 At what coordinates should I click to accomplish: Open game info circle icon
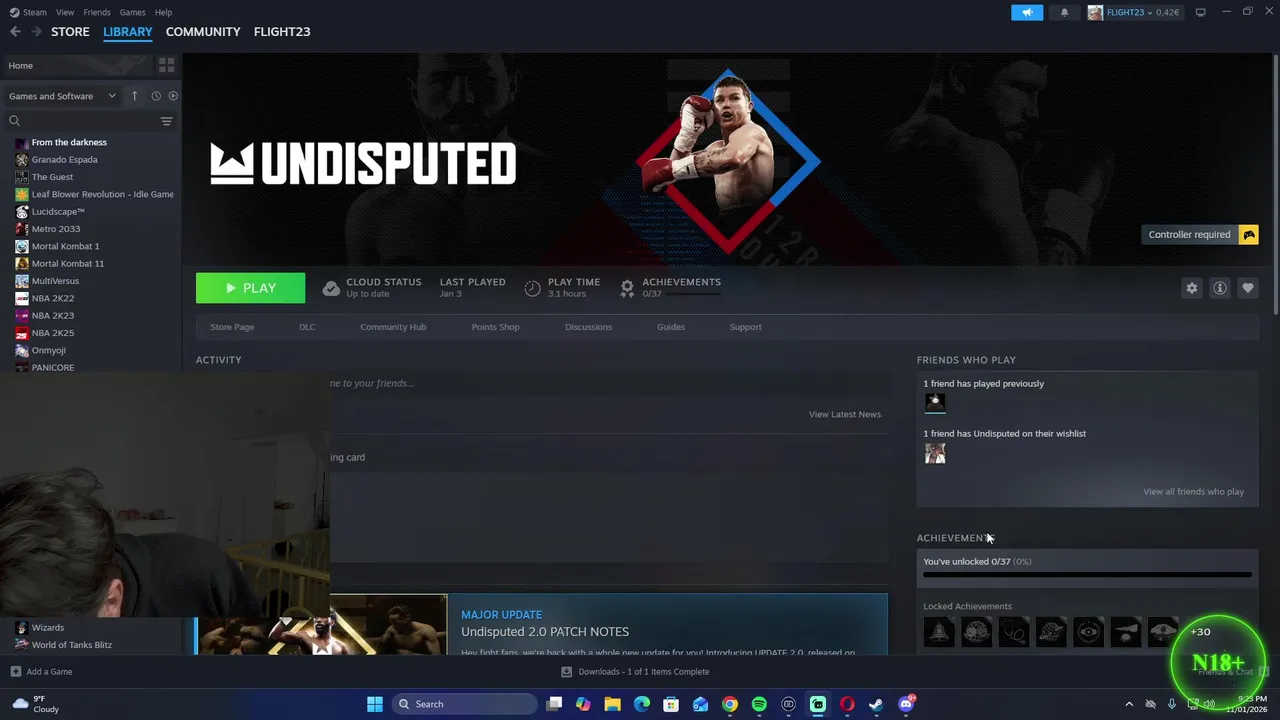click(x=1220, y=288)
